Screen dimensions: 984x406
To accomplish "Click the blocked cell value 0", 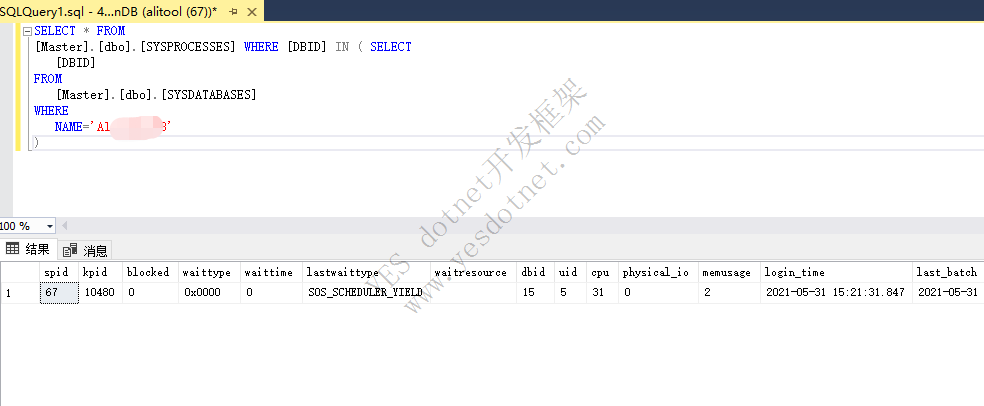I will (150, 292).
